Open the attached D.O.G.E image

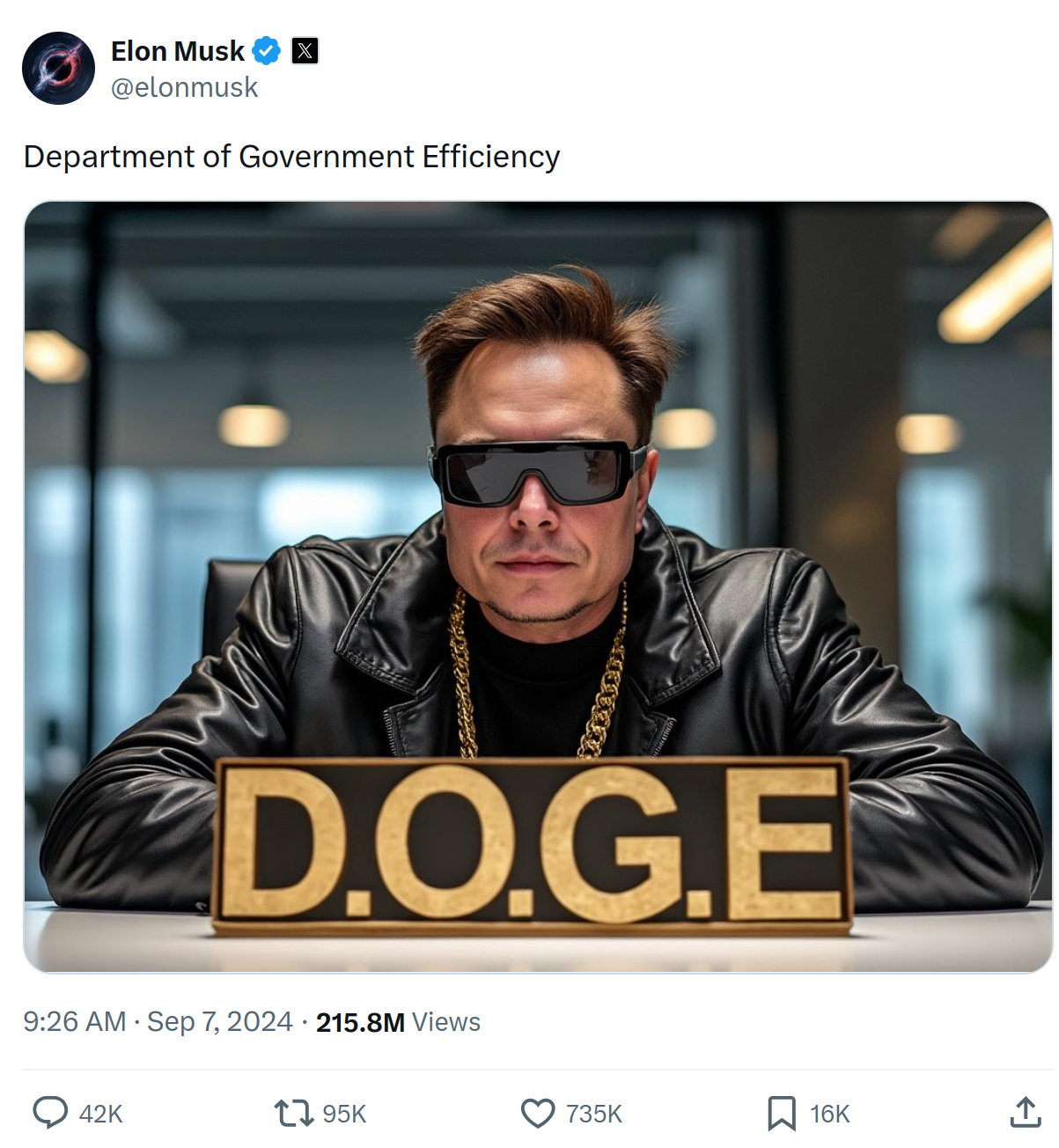[538, 587]
